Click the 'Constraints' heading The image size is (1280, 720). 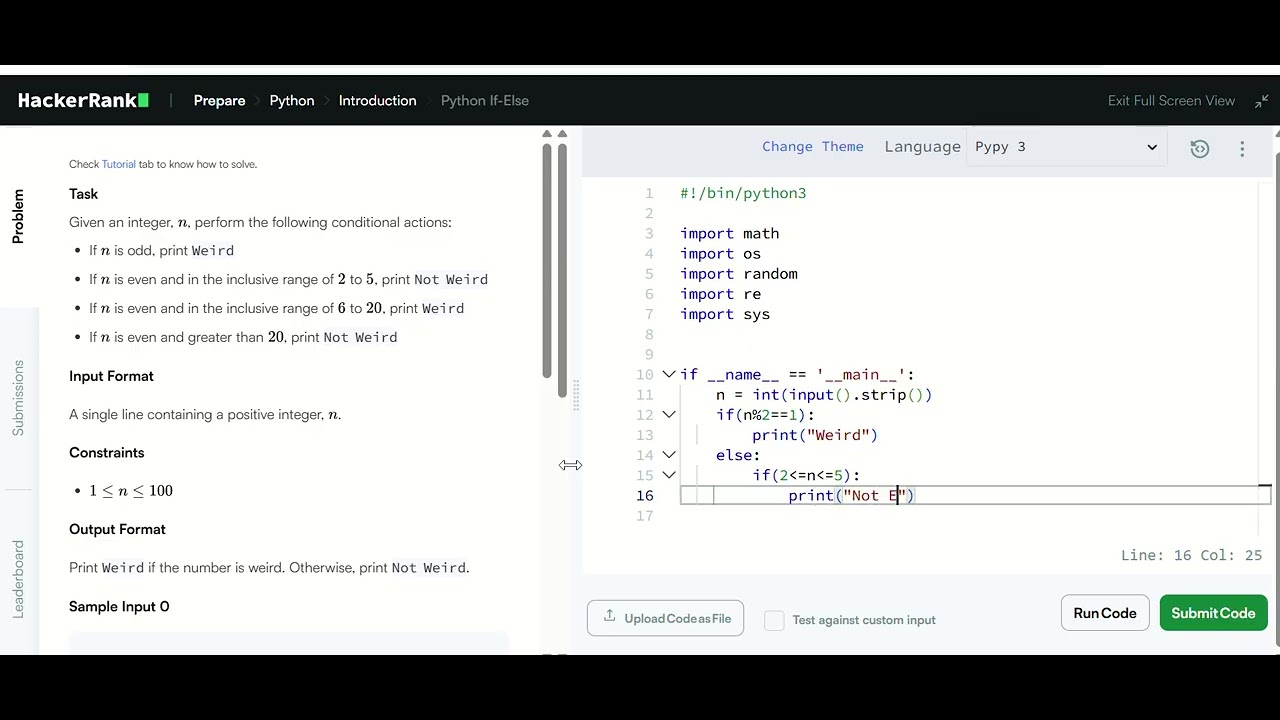[106, 452]
